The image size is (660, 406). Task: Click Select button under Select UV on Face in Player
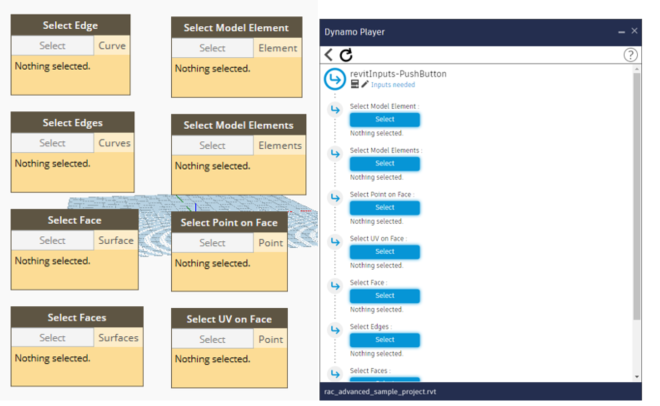(x=385, y=252)
